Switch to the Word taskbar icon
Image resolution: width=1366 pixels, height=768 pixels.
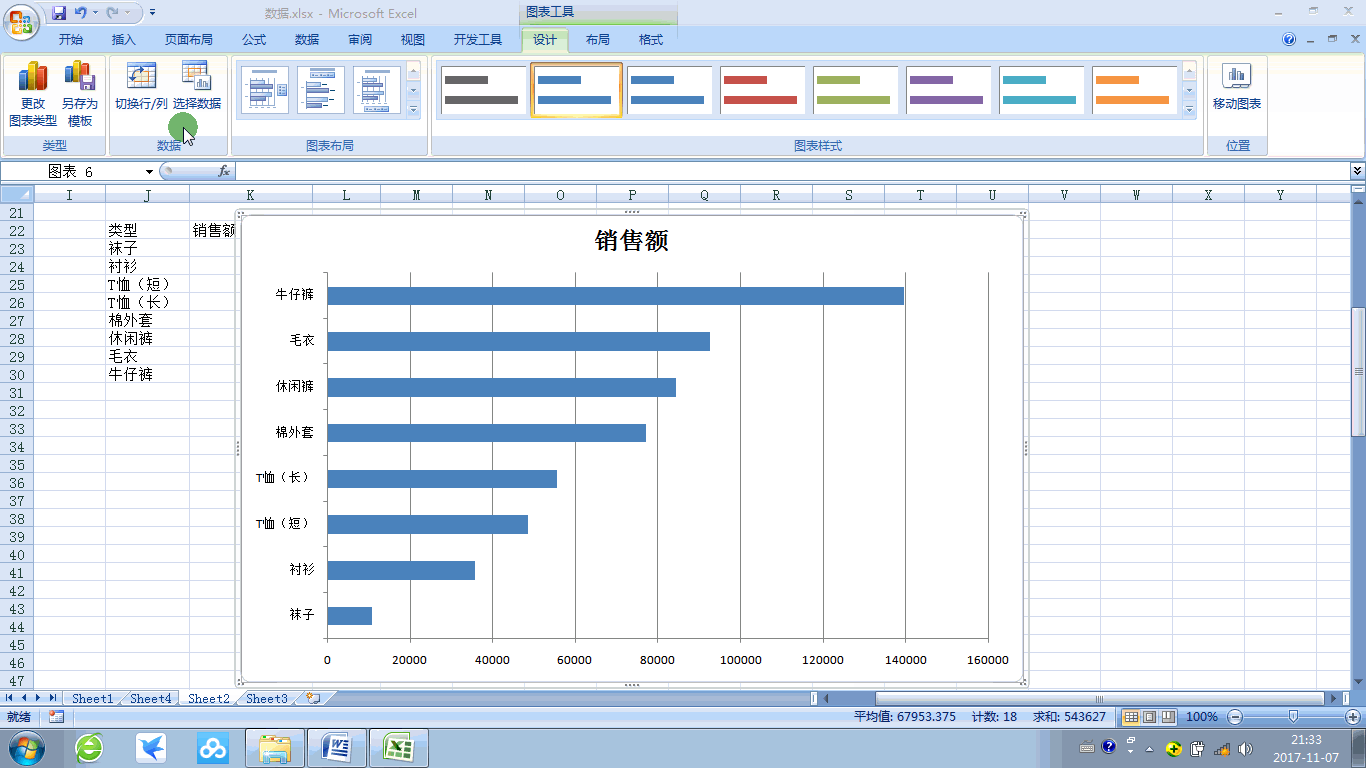(337, 748)
